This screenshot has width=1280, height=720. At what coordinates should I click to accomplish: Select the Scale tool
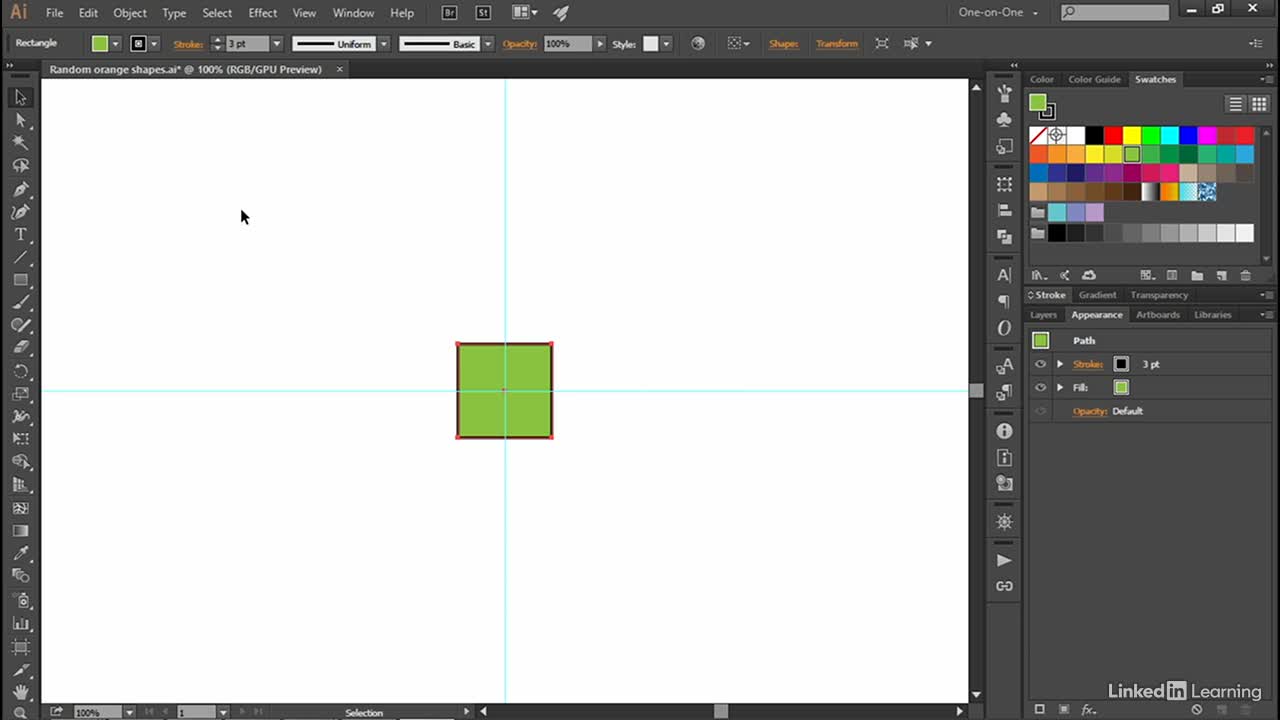click(x=20, y=394)
